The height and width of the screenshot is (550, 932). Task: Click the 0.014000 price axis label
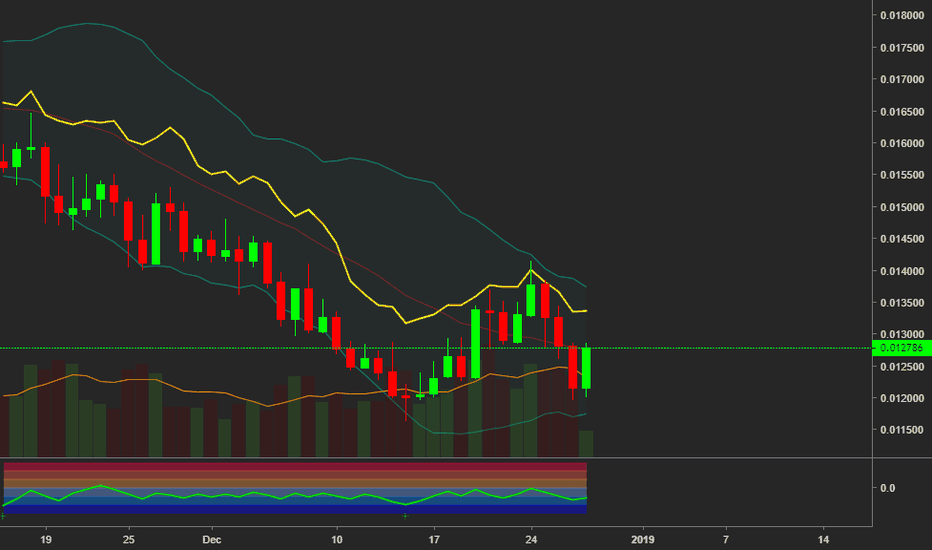click(x=902, y=271)
